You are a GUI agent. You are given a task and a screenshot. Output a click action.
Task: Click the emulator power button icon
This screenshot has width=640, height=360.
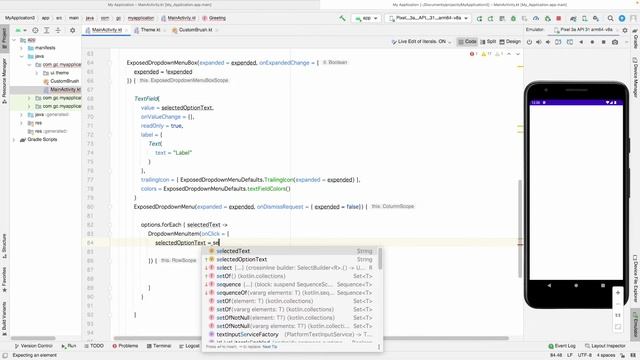529,42
